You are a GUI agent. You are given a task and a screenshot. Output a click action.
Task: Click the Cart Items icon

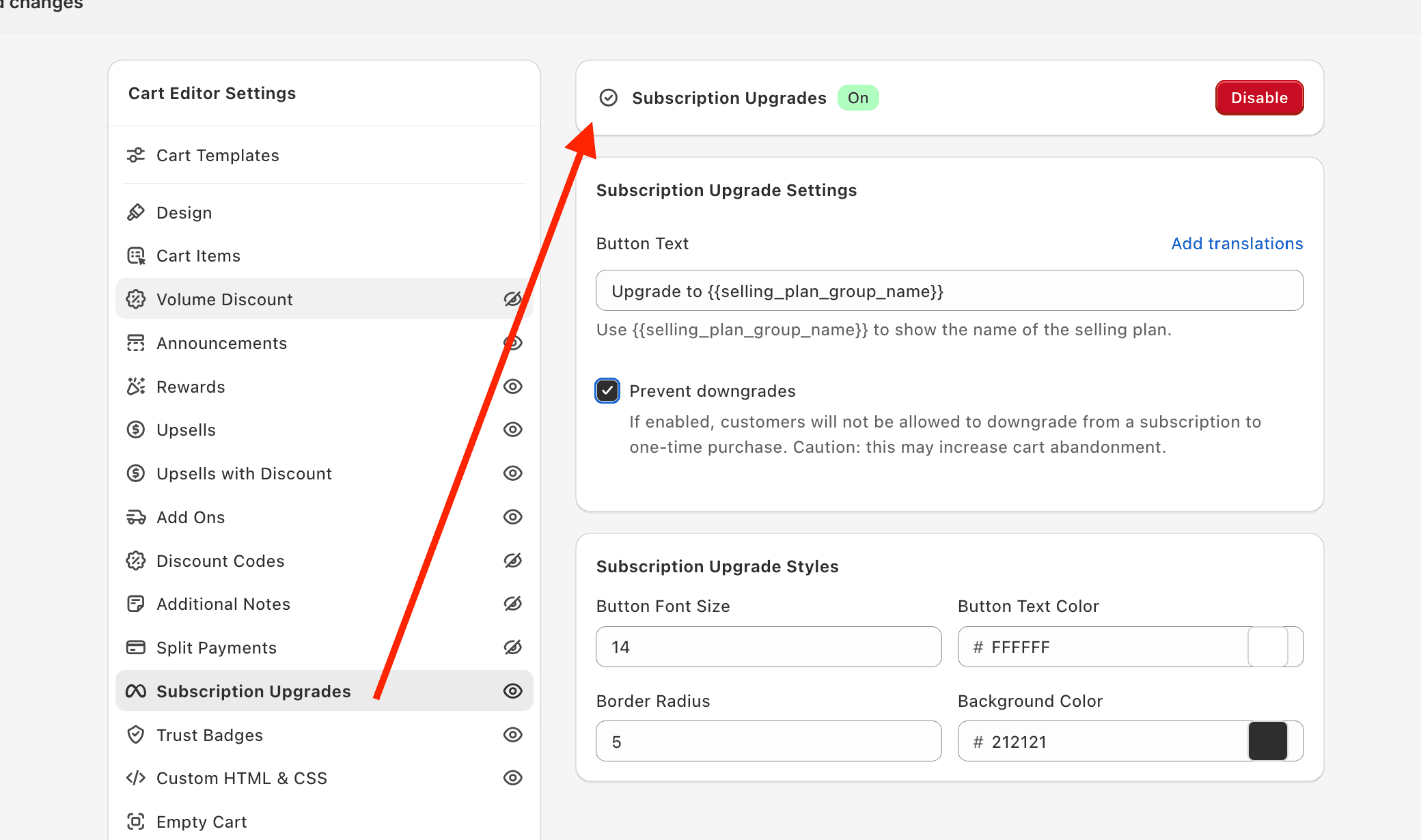136,256
